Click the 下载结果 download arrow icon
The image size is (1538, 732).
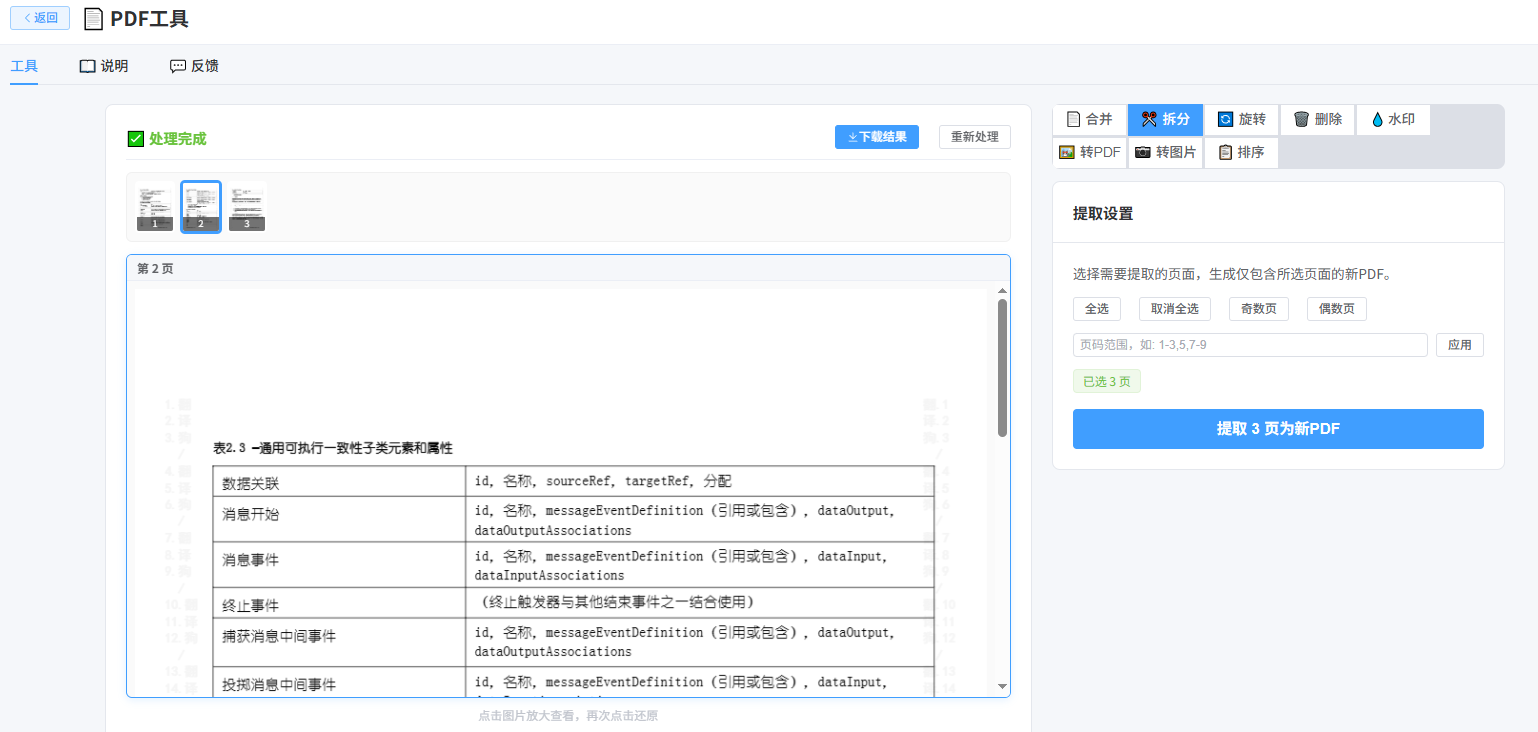point(852,137)
